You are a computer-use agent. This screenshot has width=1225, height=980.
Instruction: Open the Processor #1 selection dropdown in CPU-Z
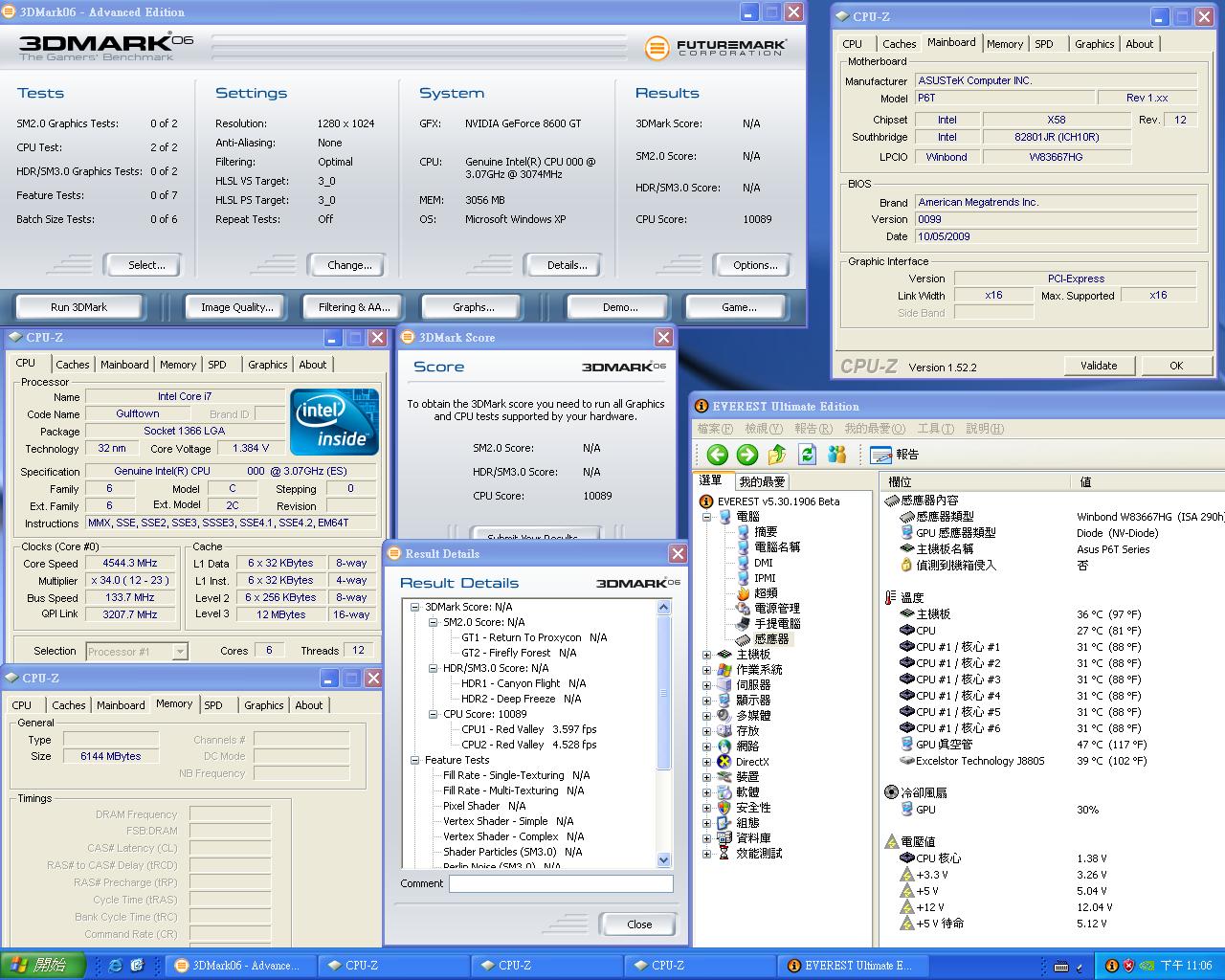tap(180, 651)
